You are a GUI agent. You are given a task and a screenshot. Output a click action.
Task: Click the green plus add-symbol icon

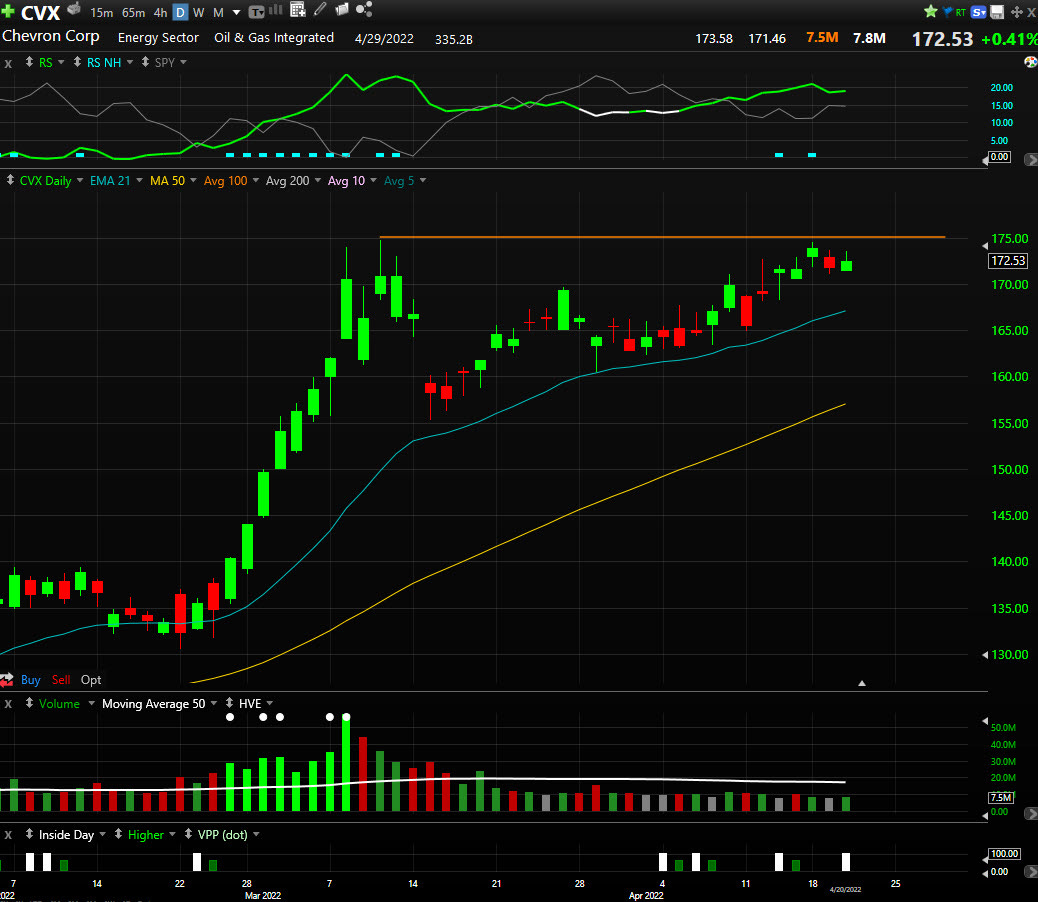[7, 11]
